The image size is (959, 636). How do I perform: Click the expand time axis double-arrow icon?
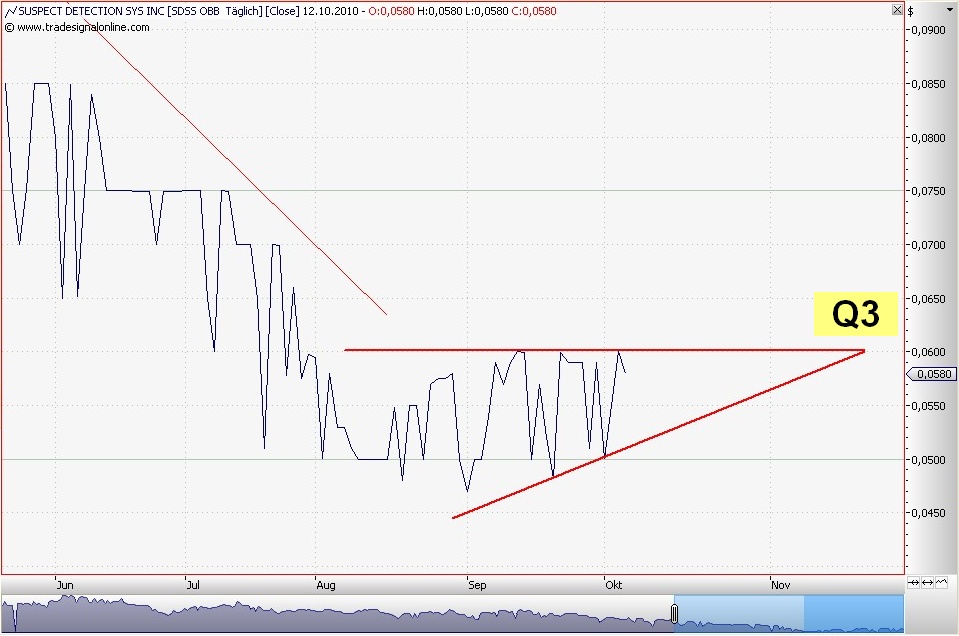(928, 582)
